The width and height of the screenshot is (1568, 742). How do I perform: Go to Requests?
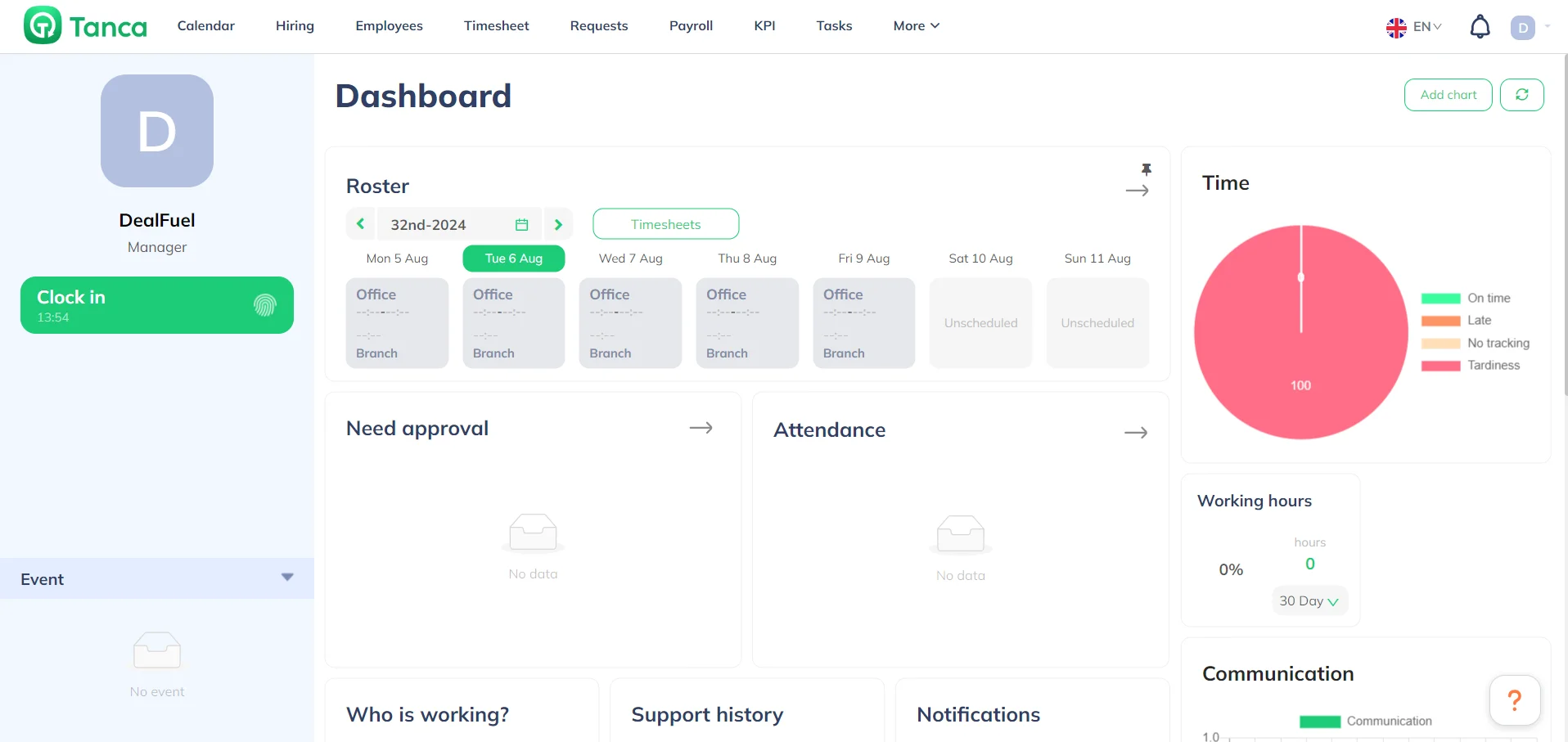599,26
